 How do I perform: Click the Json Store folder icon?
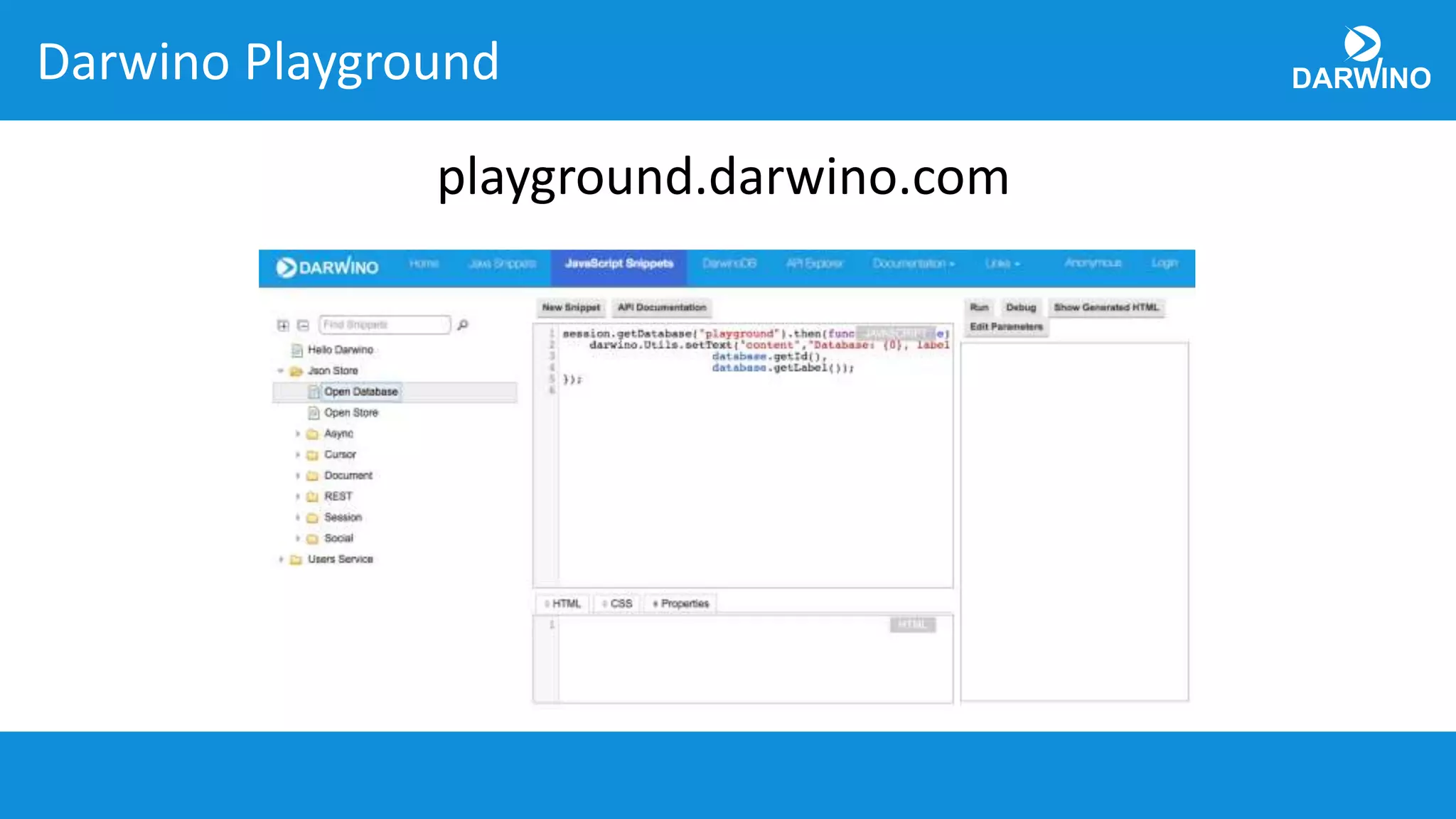(296, 371)
